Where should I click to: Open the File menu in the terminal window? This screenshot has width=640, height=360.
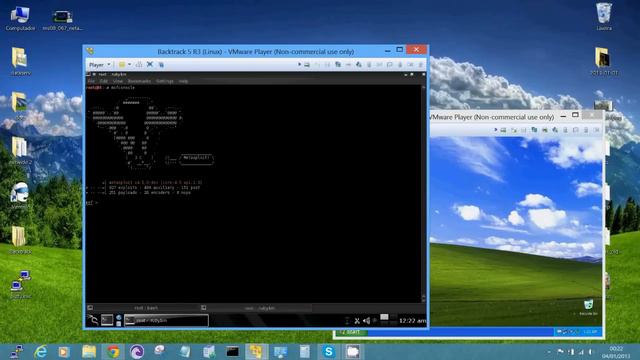(x=91, y=81)
